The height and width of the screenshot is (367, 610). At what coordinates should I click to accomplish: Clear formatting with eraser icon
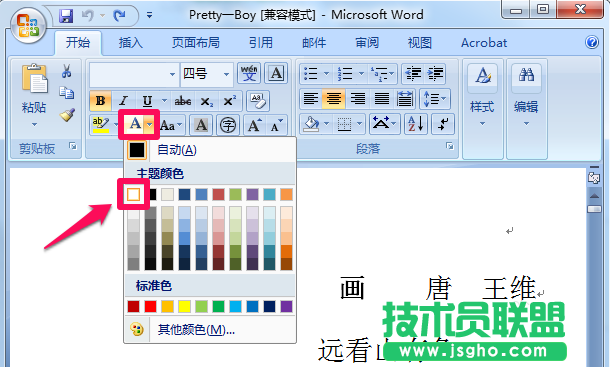click(258, 101)
